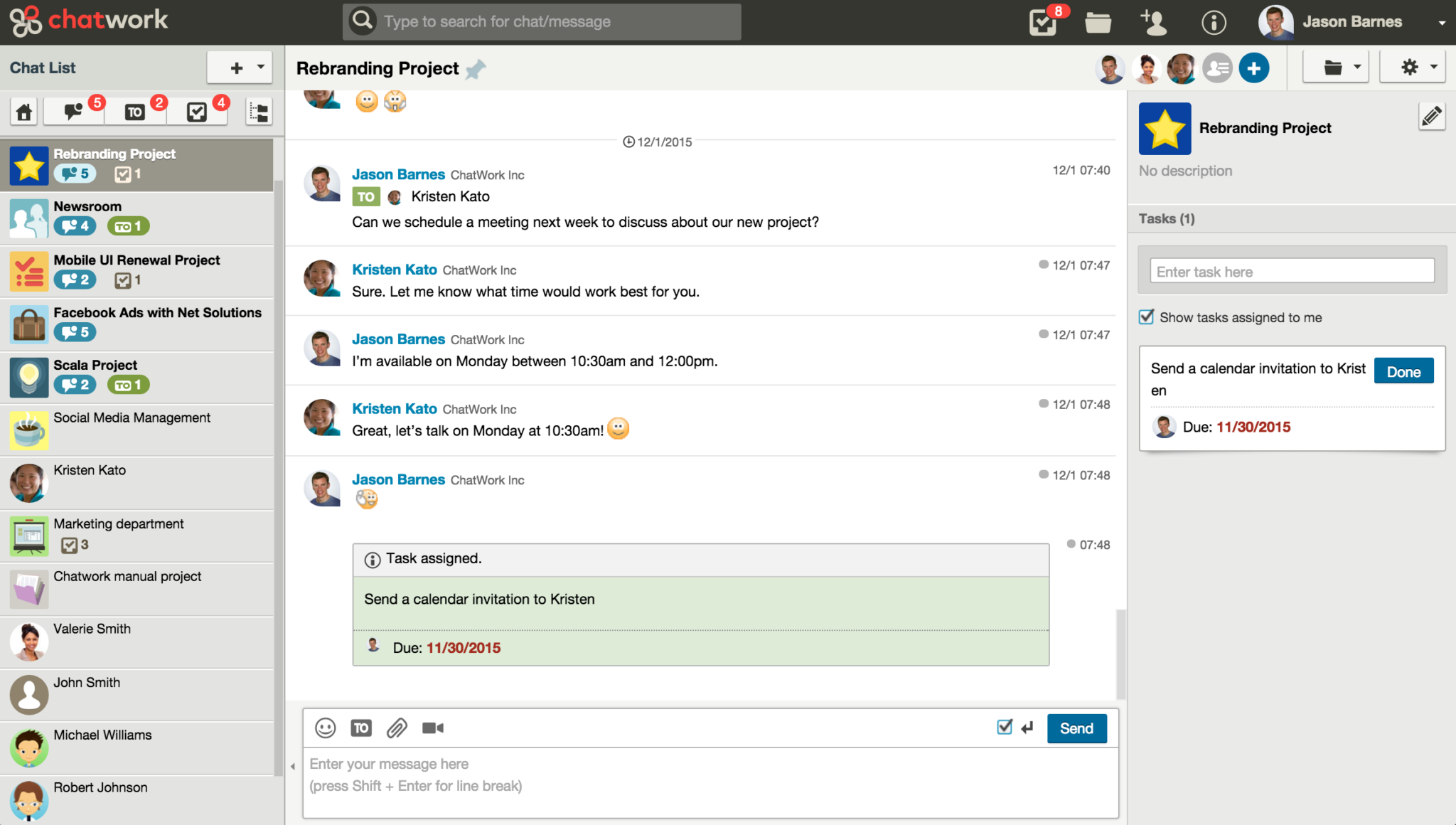Click the Enter task here field

tap(1292, 272)
